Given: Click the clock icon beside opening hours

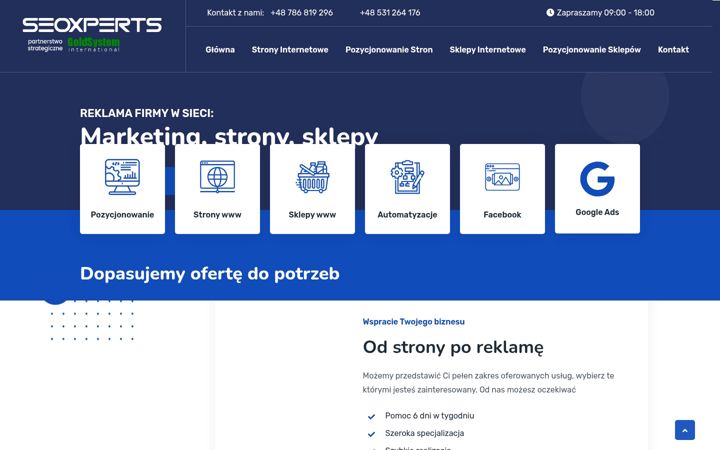Looking at the screenshot, I should [550, 12].
